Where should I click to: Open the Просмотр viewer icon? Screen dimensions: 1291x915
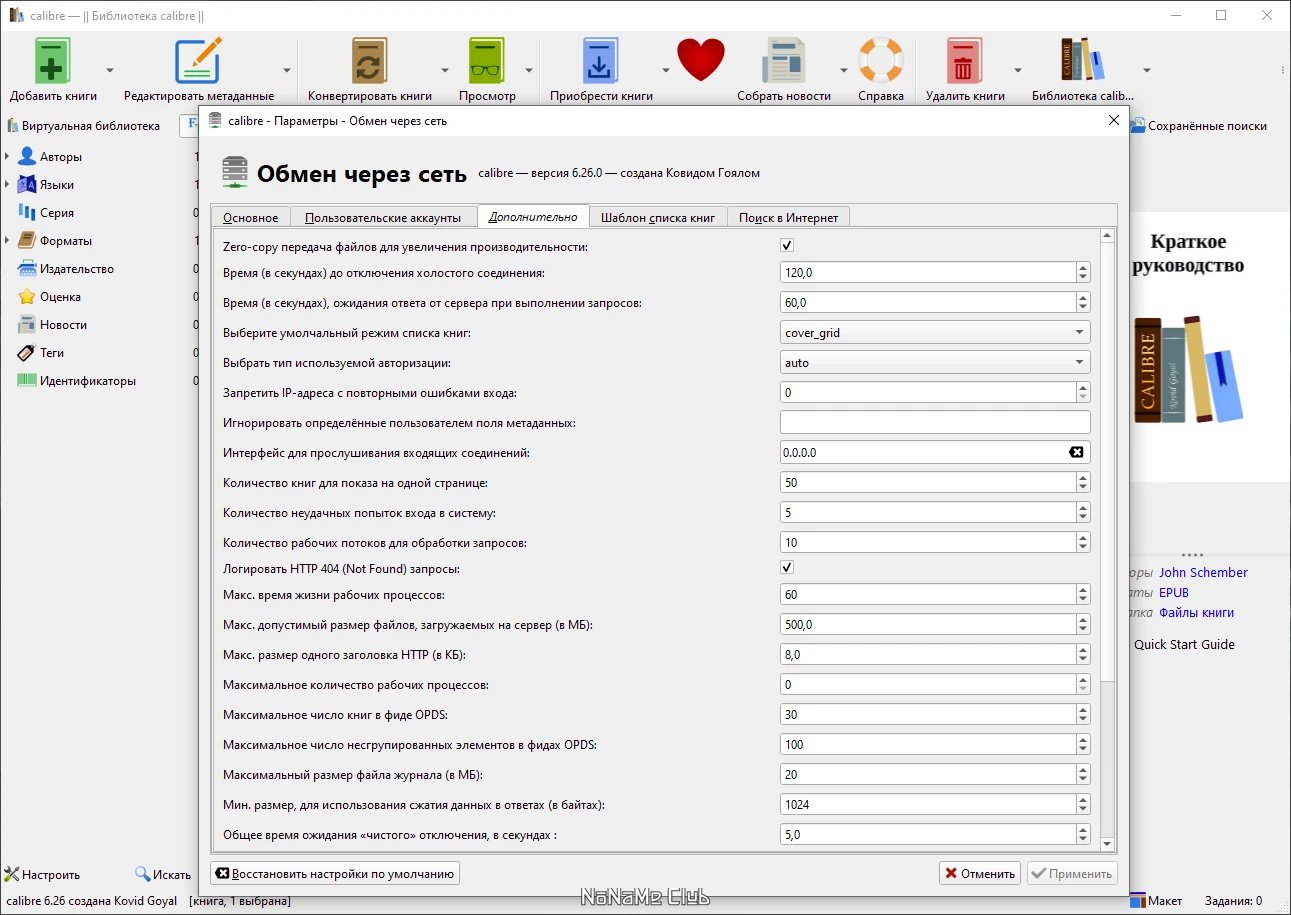coord(487,61)
